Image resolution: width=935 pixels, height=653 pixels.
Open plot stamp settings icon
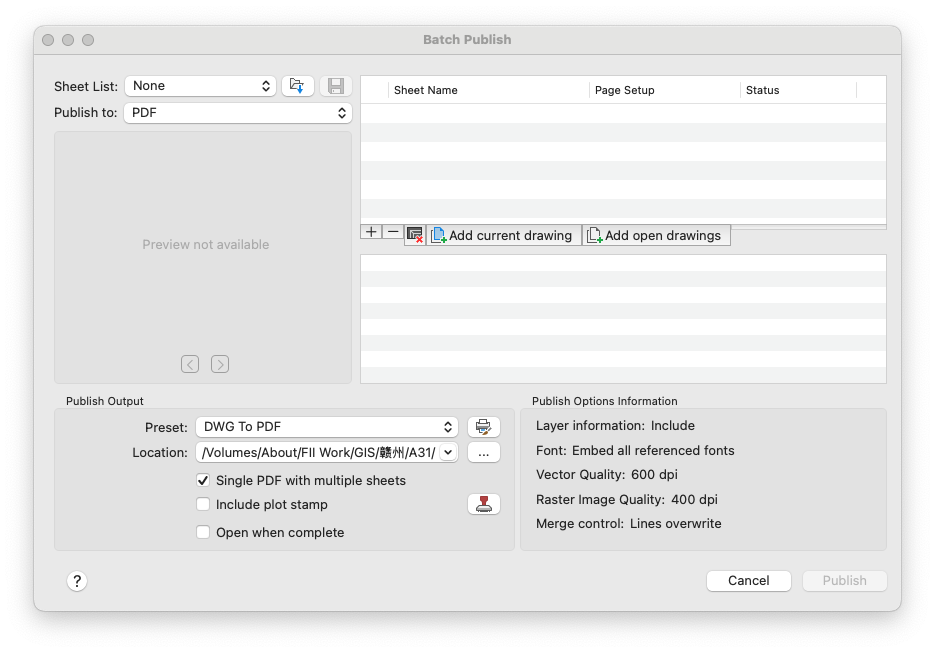[x=483, y=505]
